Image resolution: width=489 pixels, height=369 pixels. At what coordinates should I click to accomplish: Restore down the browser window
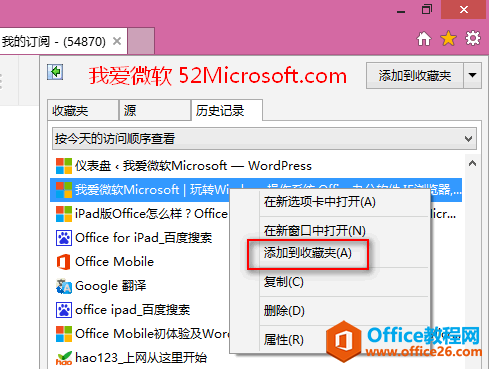pos(427,9)
